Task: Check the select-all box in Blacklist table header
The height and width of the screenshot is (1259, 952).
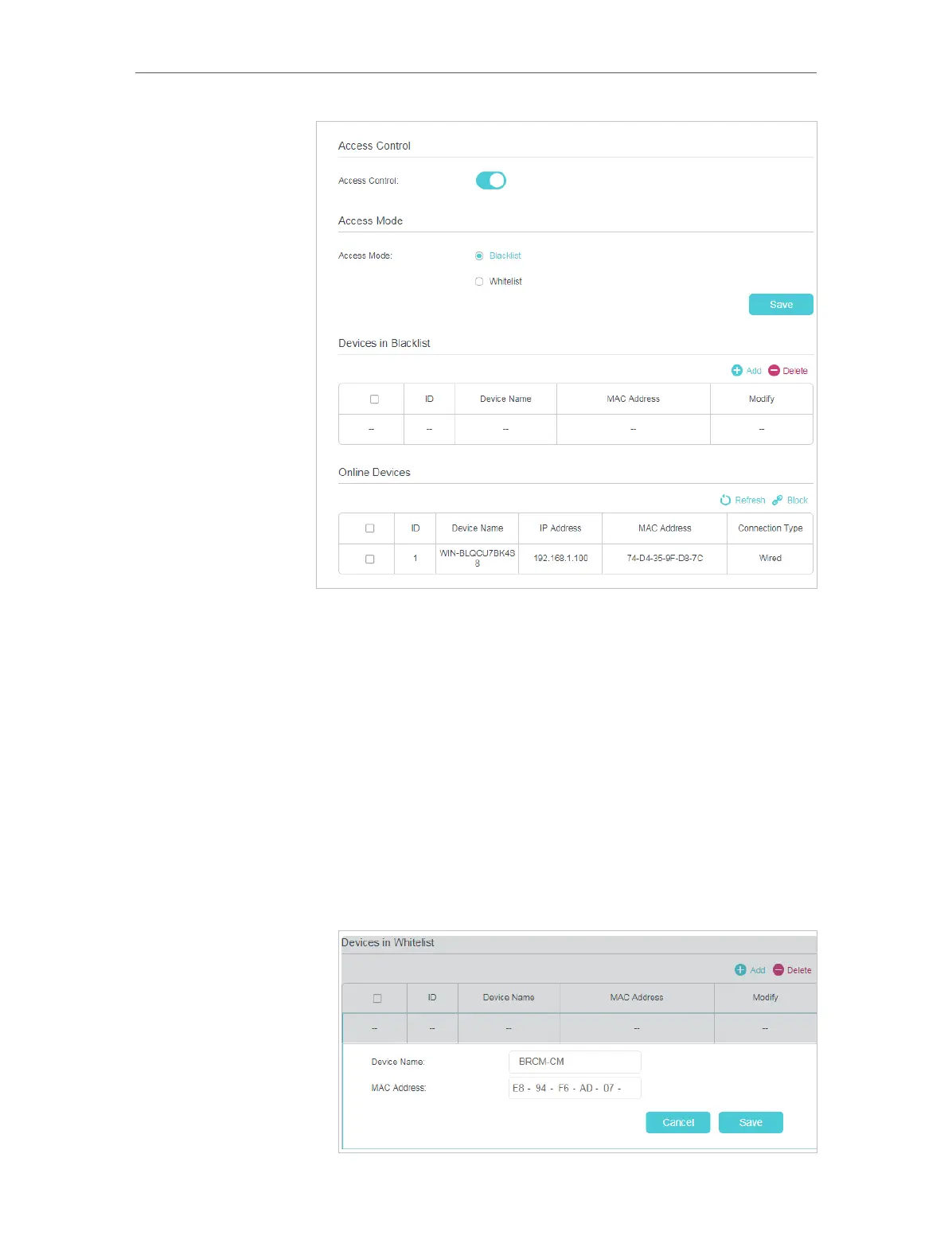Action: click(374, 400)
